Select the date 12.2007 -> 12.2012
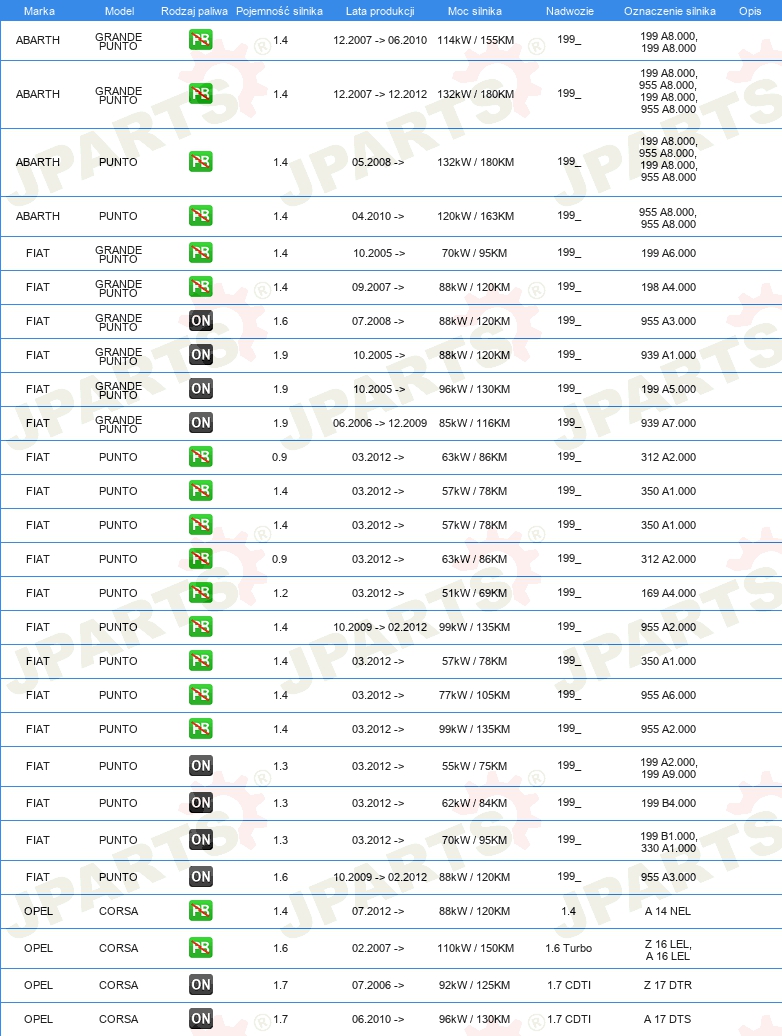Viewport: 782px width, 1036px height. [x=380, y=94]
